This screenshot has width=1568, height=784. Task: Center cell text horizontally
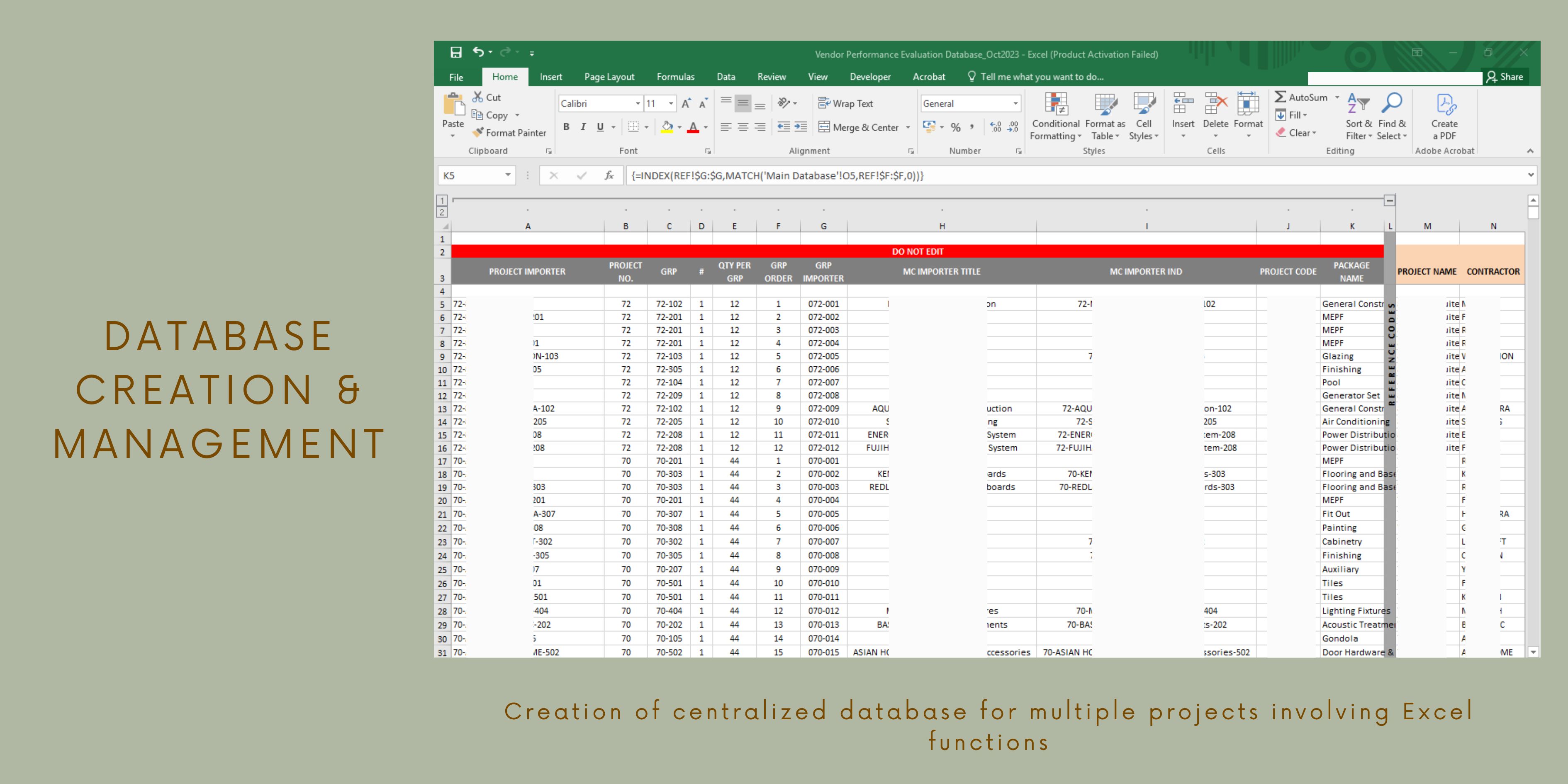(x=743, y=127)
